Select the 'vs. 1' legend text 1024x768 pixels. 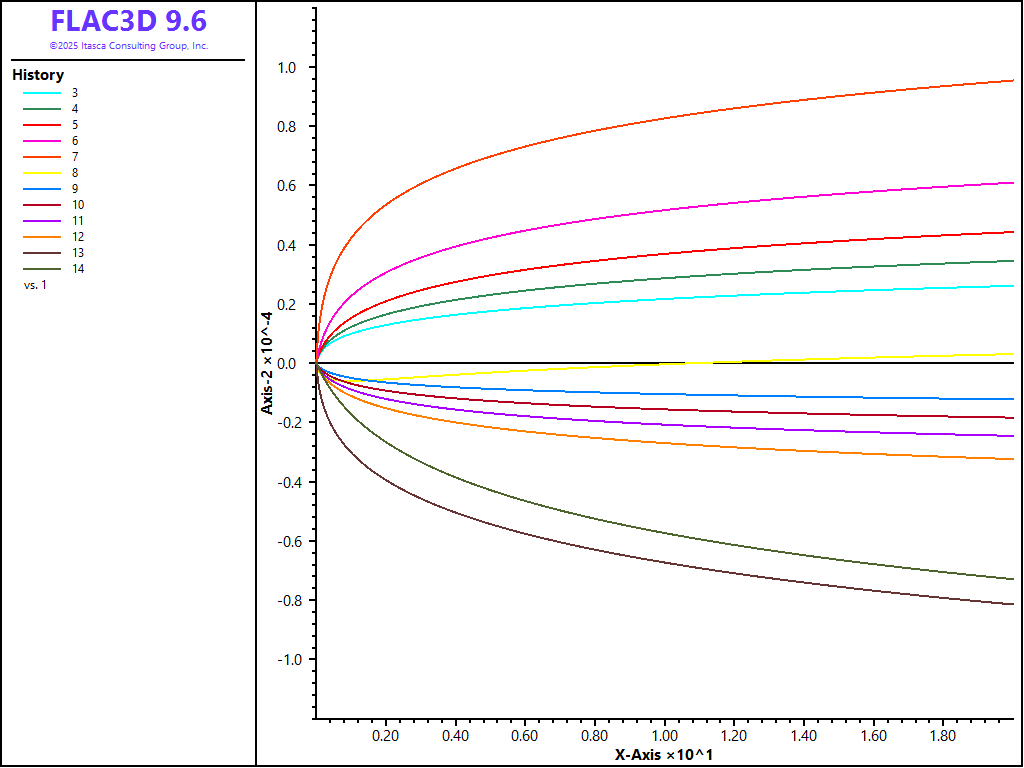(x=35, y=285)
